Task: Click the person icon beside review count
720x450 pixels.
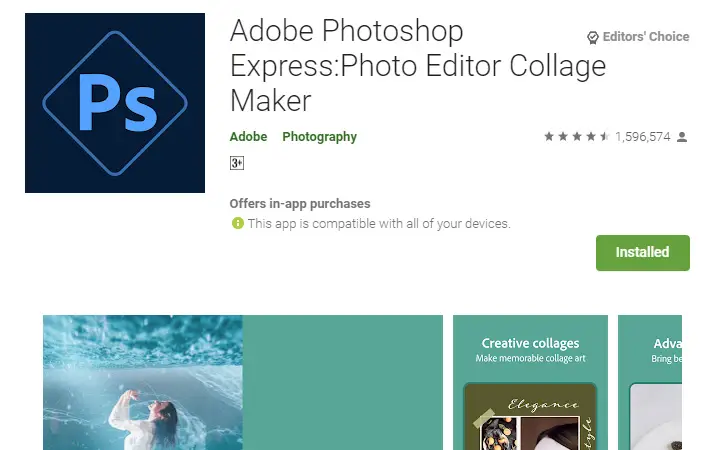Action: pyautogui.click(x=682, y=137)
